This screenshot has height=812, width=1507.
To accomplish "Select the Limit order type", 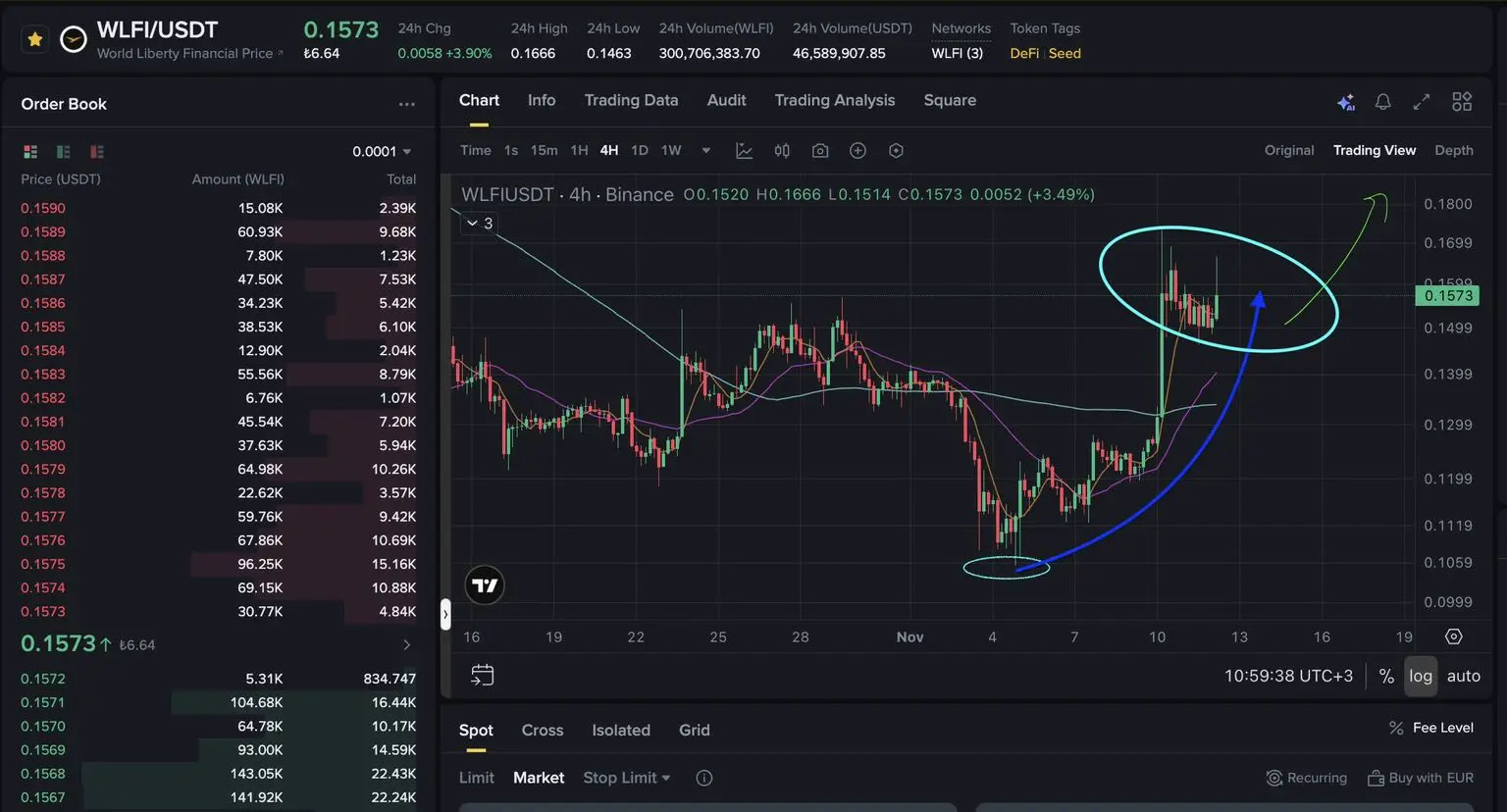I will pyautogui.click(x=477, y=778).
